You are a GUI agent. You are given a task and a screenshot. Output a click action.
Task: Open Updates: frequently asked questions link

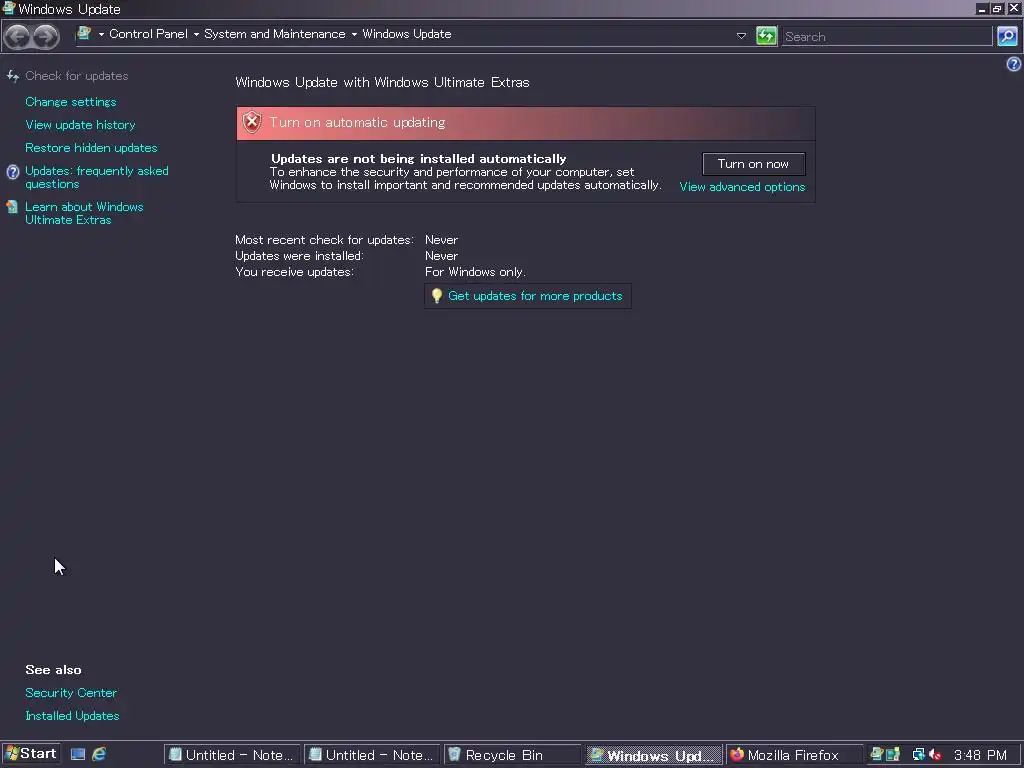coord(97,178)
